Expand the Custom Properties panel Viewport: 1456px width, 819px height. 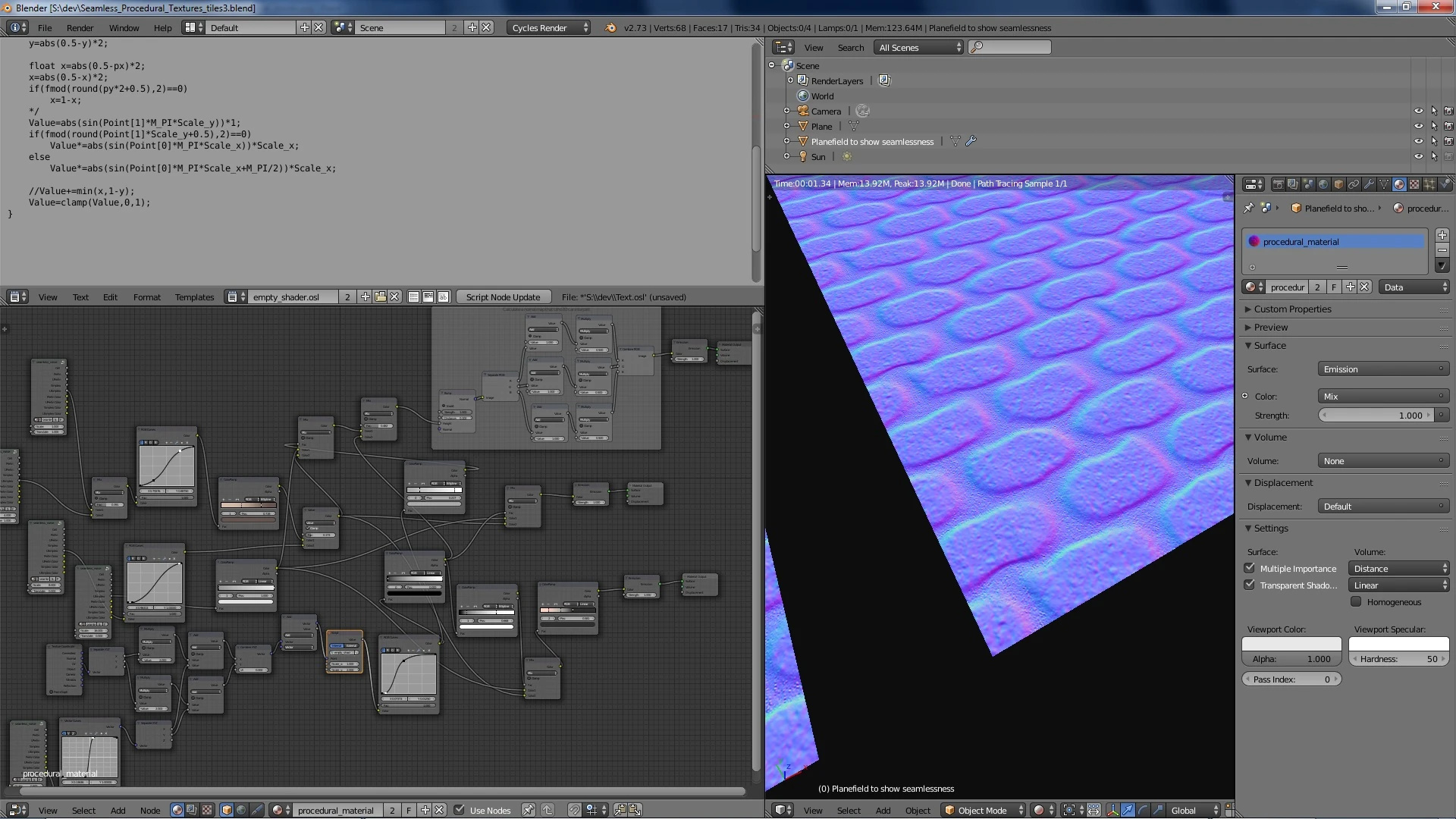(x=1291, y=309)
